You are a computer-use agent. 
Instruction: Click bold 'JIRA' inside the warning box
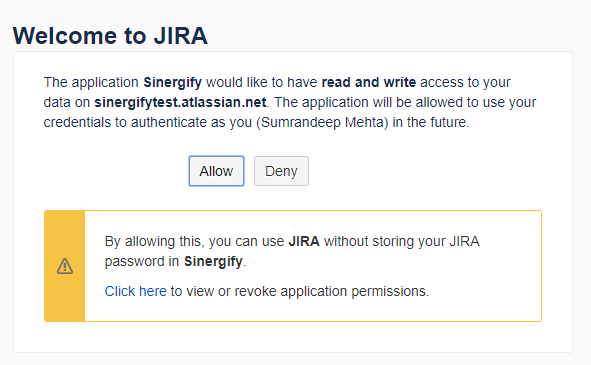(x=304, y=241)
